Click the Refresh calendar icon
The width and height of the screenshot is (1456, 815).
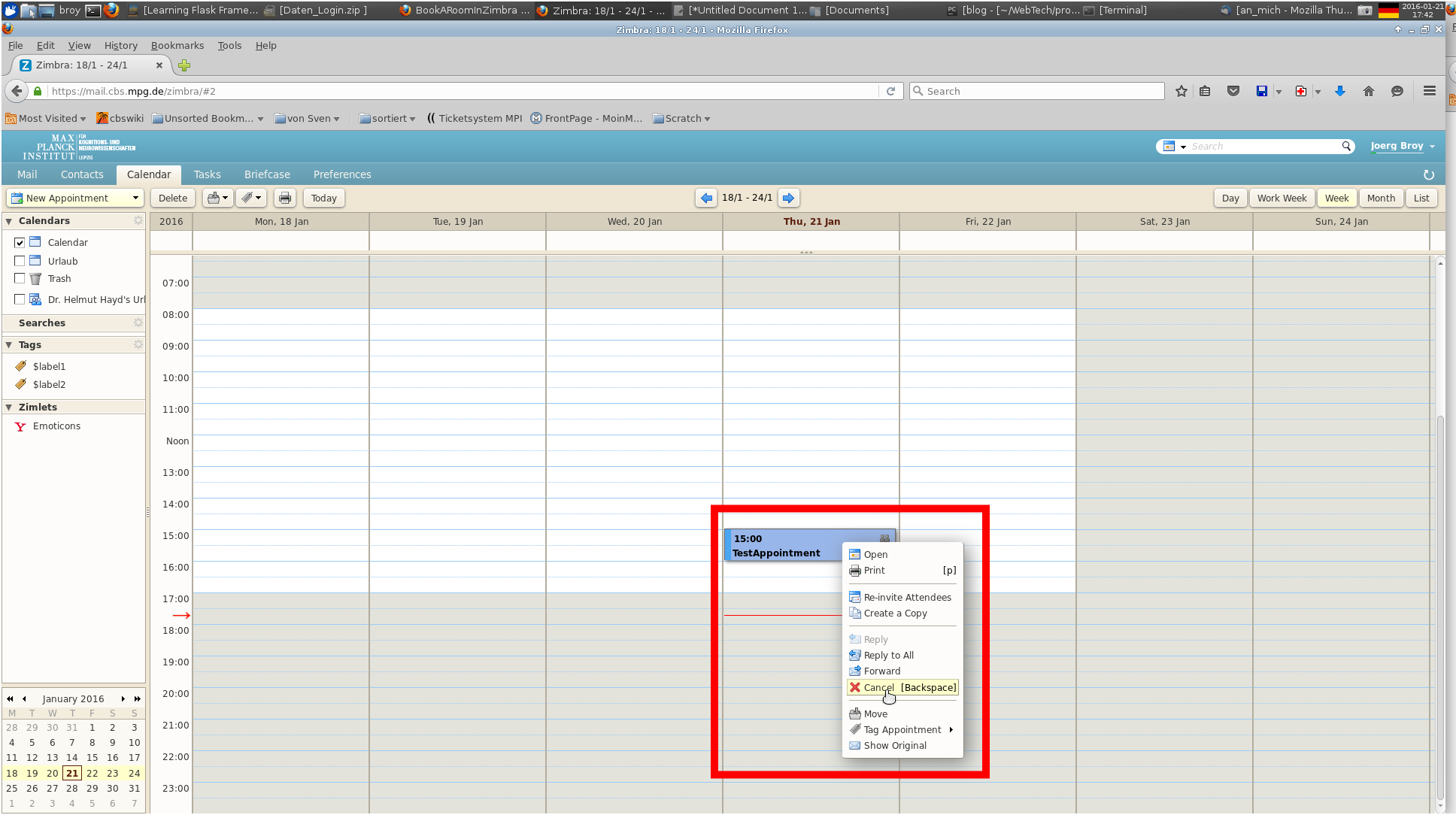click(1429, 174)
